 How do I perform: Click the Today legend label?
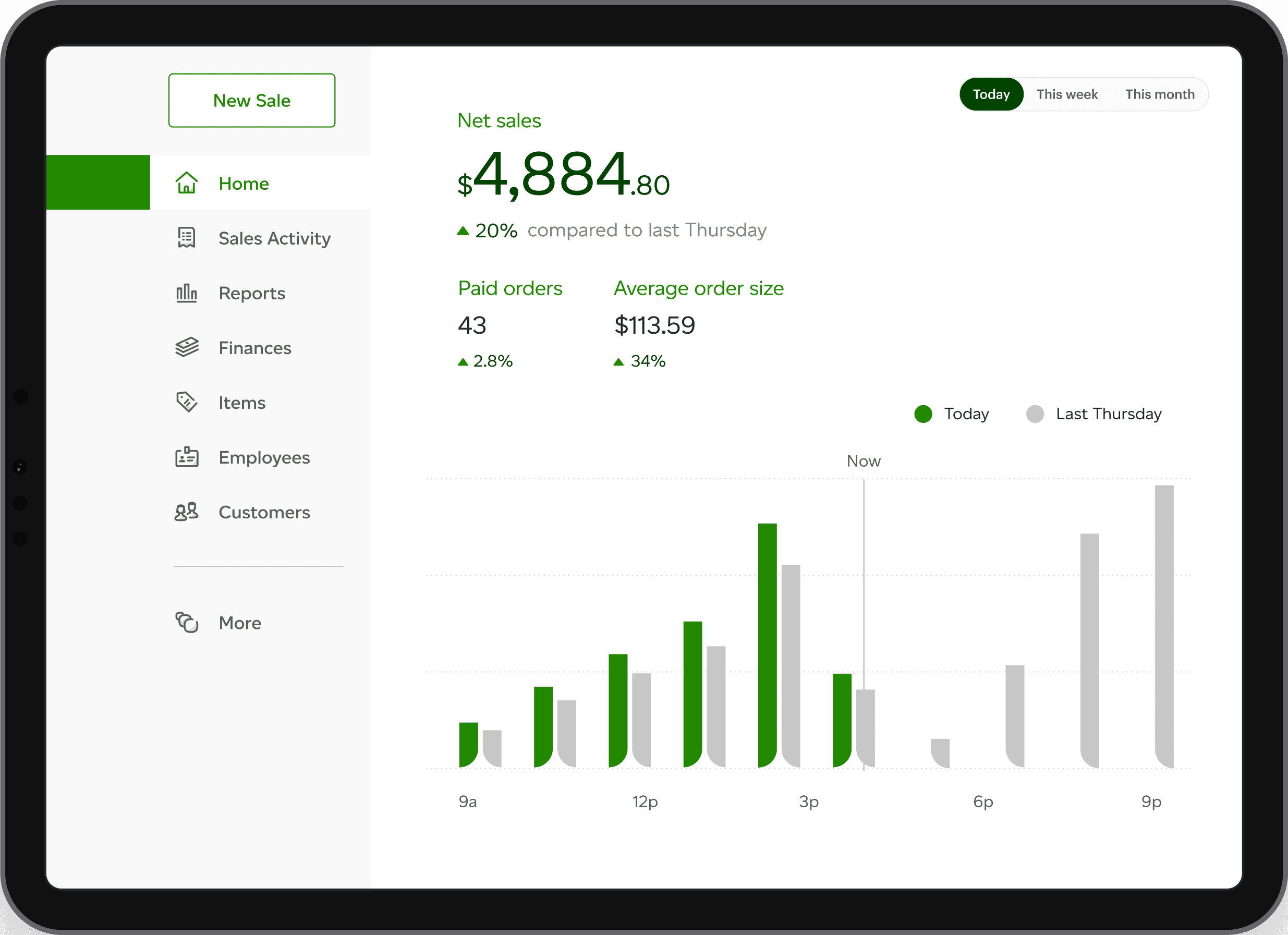[967, 414]
